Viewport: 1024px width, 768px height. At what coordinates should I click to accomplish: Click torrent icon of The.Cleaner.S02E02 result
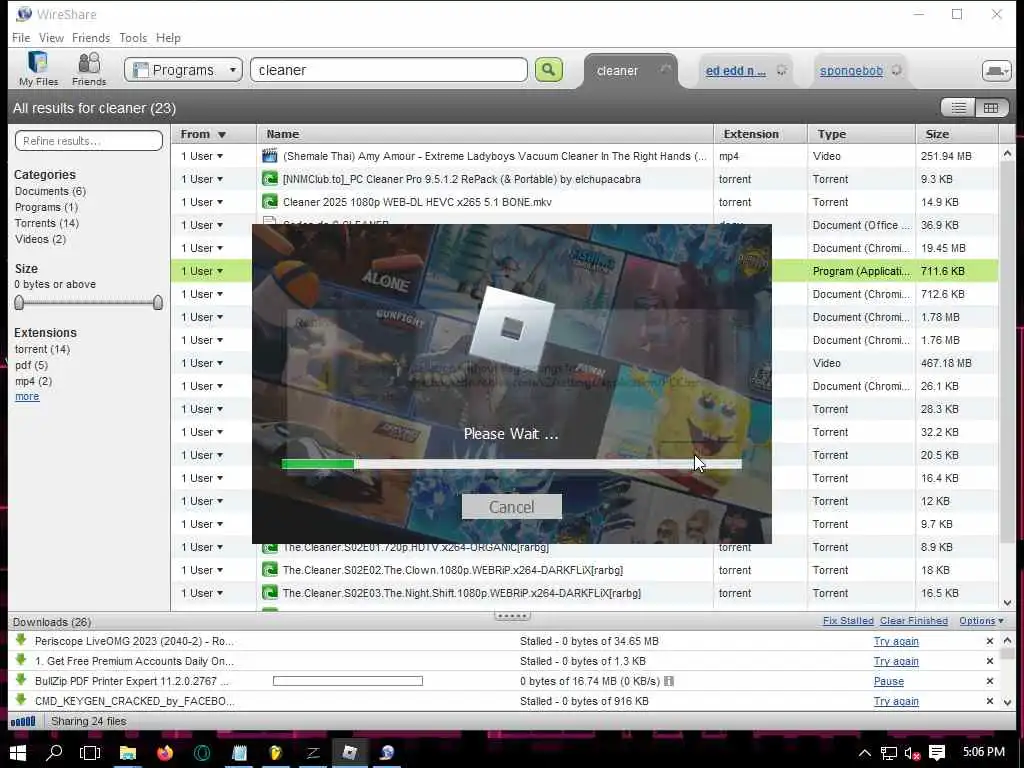[270, 570]
